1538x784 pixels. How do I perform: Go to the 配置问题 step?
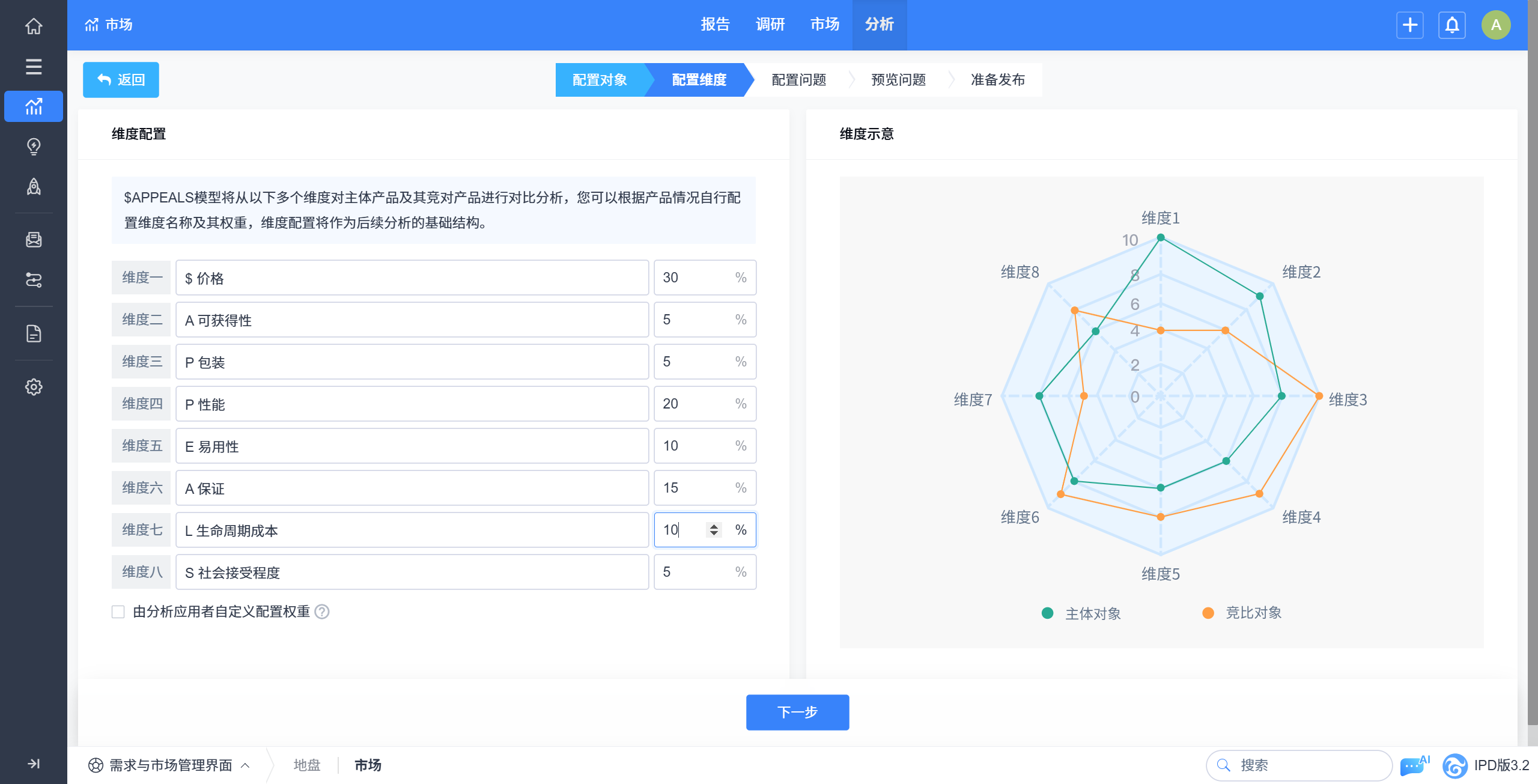[799, 80]
